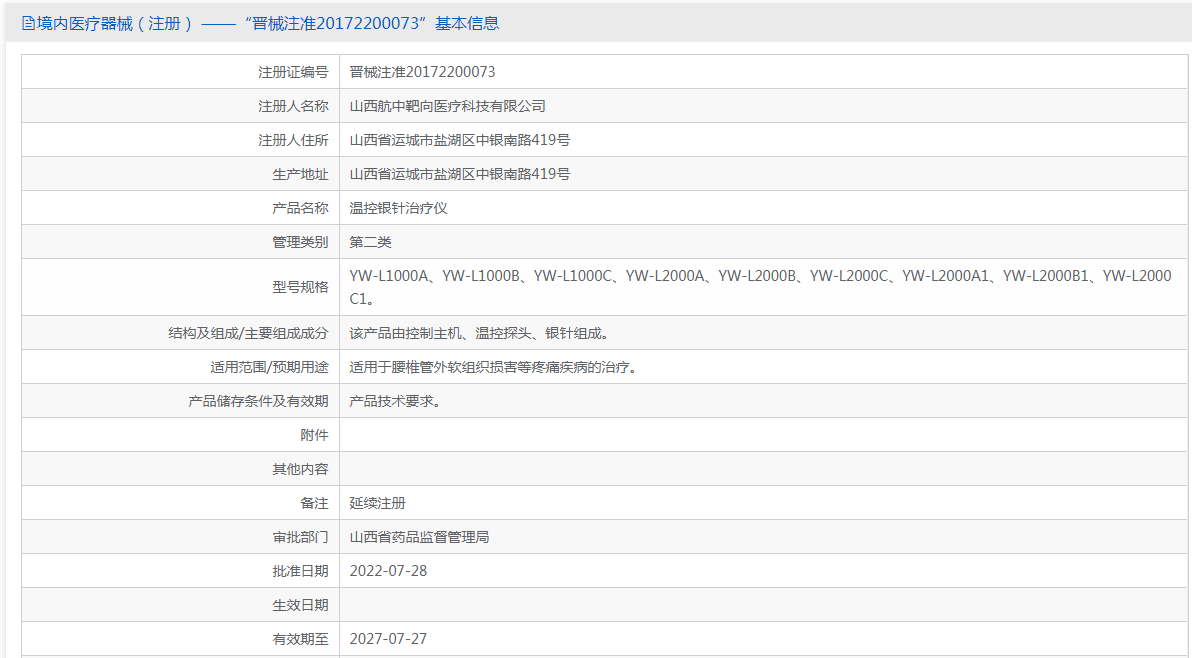Click the label 注册人名称
The image size is (1192, 658).
point(293,106)
